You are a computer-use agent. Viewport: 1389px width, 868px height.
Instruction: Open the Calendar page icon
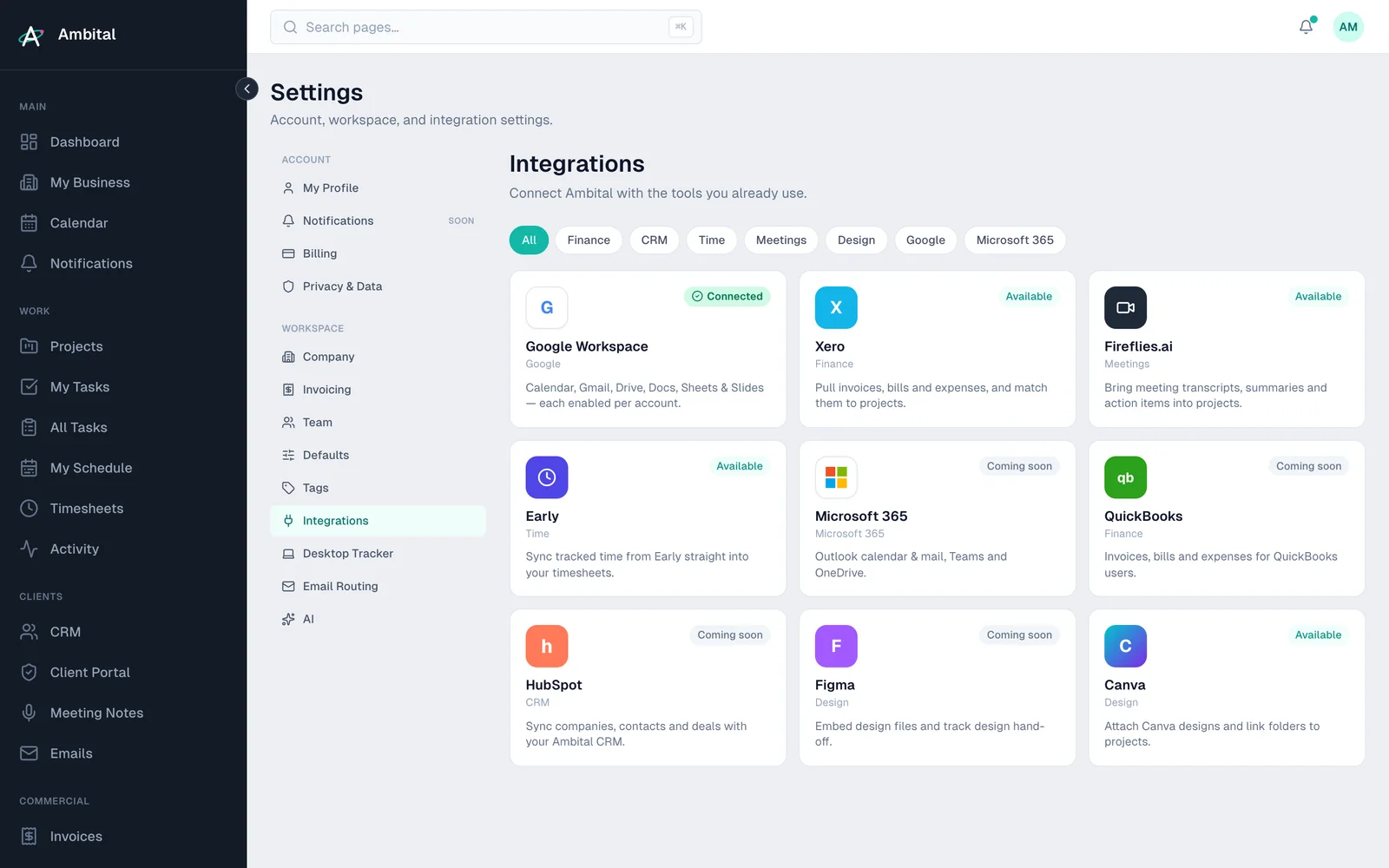pyautogui.click(x=29, y=223)
